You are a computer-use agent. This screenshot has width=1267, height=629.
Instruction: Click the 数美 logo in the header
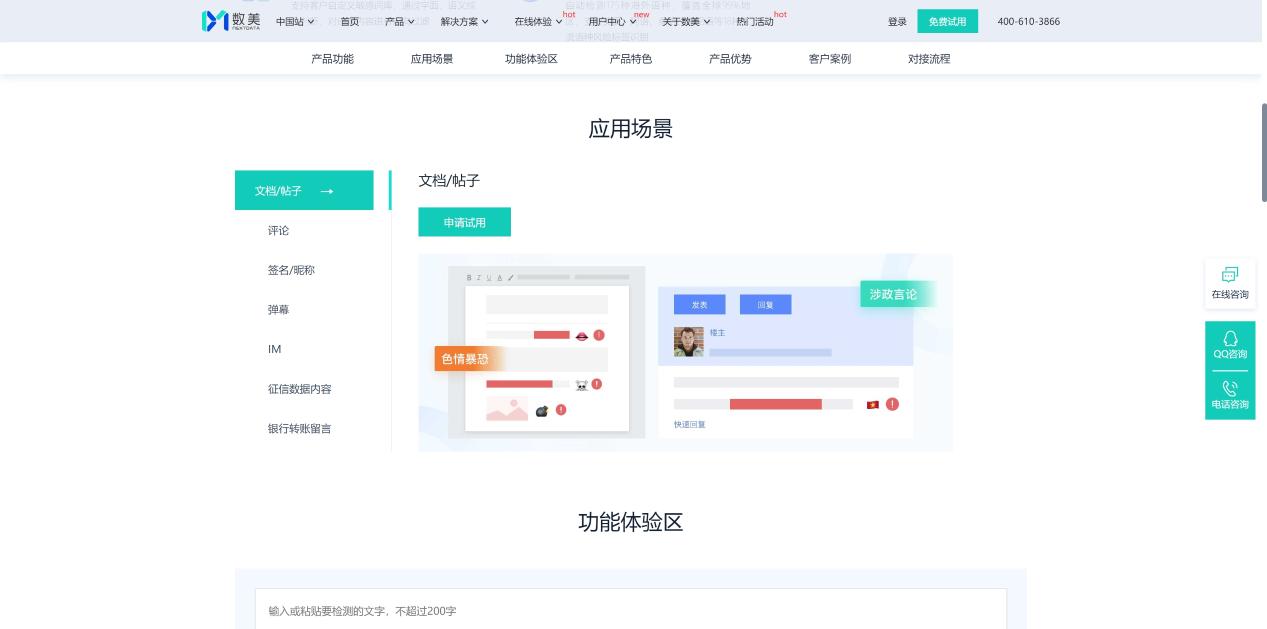tap(231, 21)
